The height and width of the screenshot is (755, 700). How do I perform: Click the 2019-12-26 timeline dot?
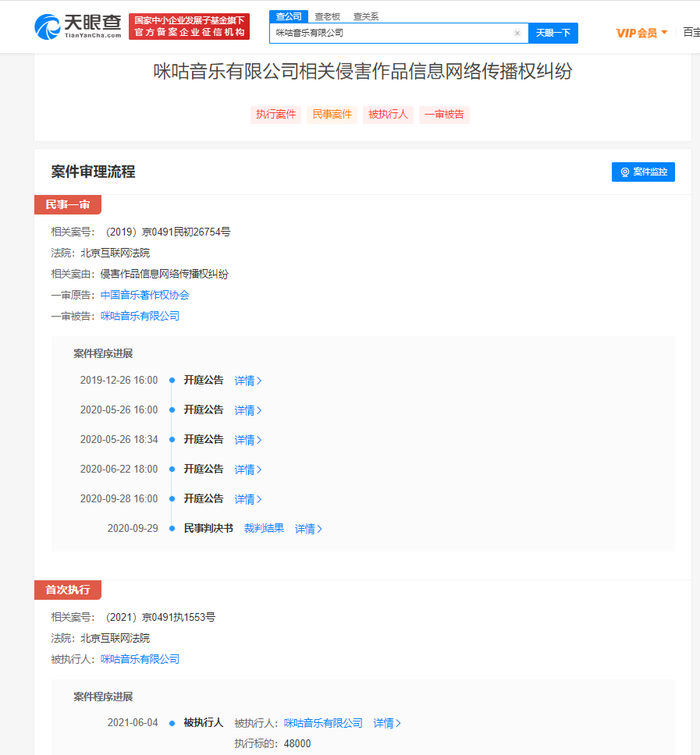click(172, 380)
